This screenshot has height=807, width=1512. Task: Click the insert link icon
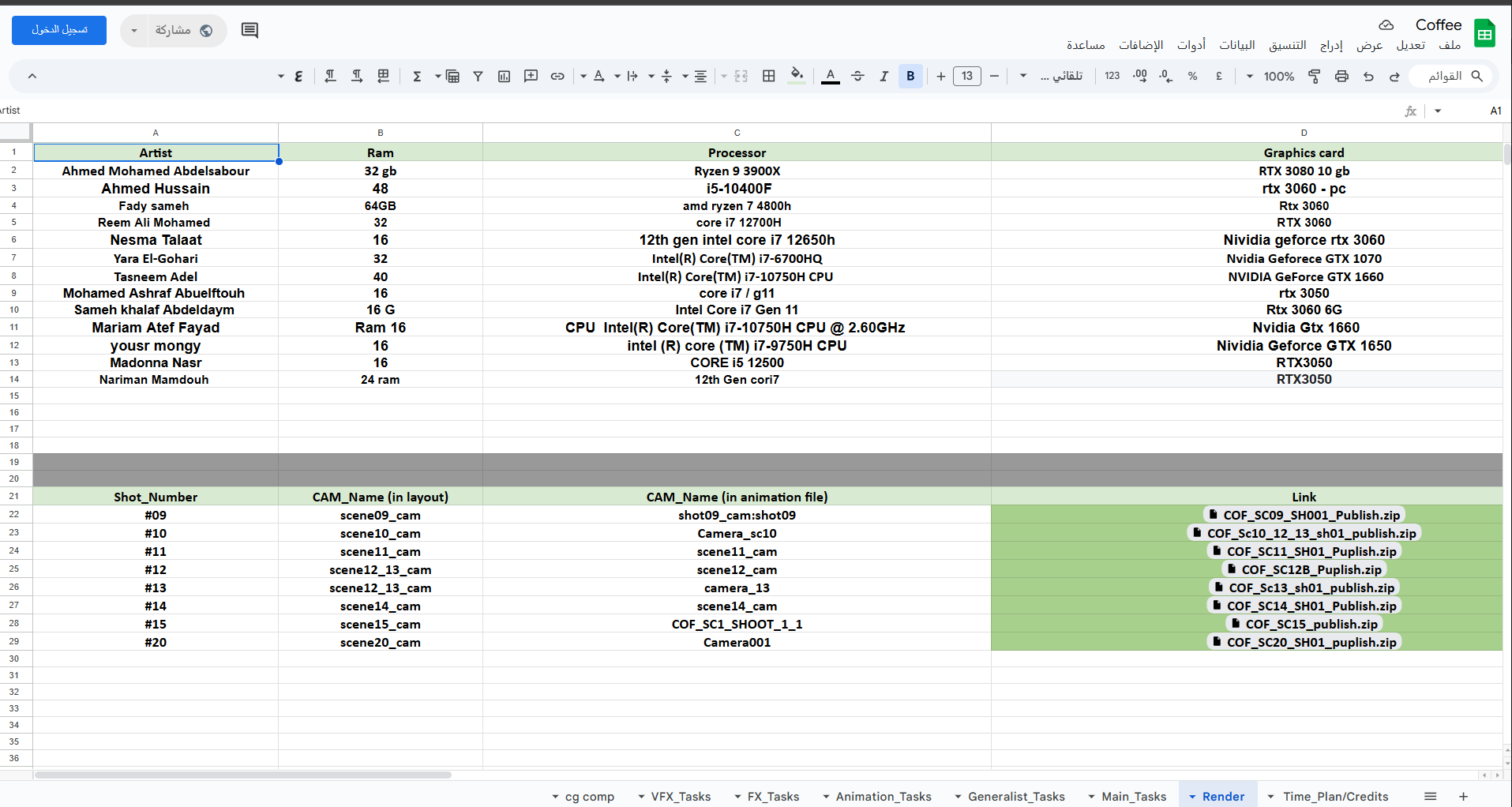pyautogui.click(x=557, y=76)
